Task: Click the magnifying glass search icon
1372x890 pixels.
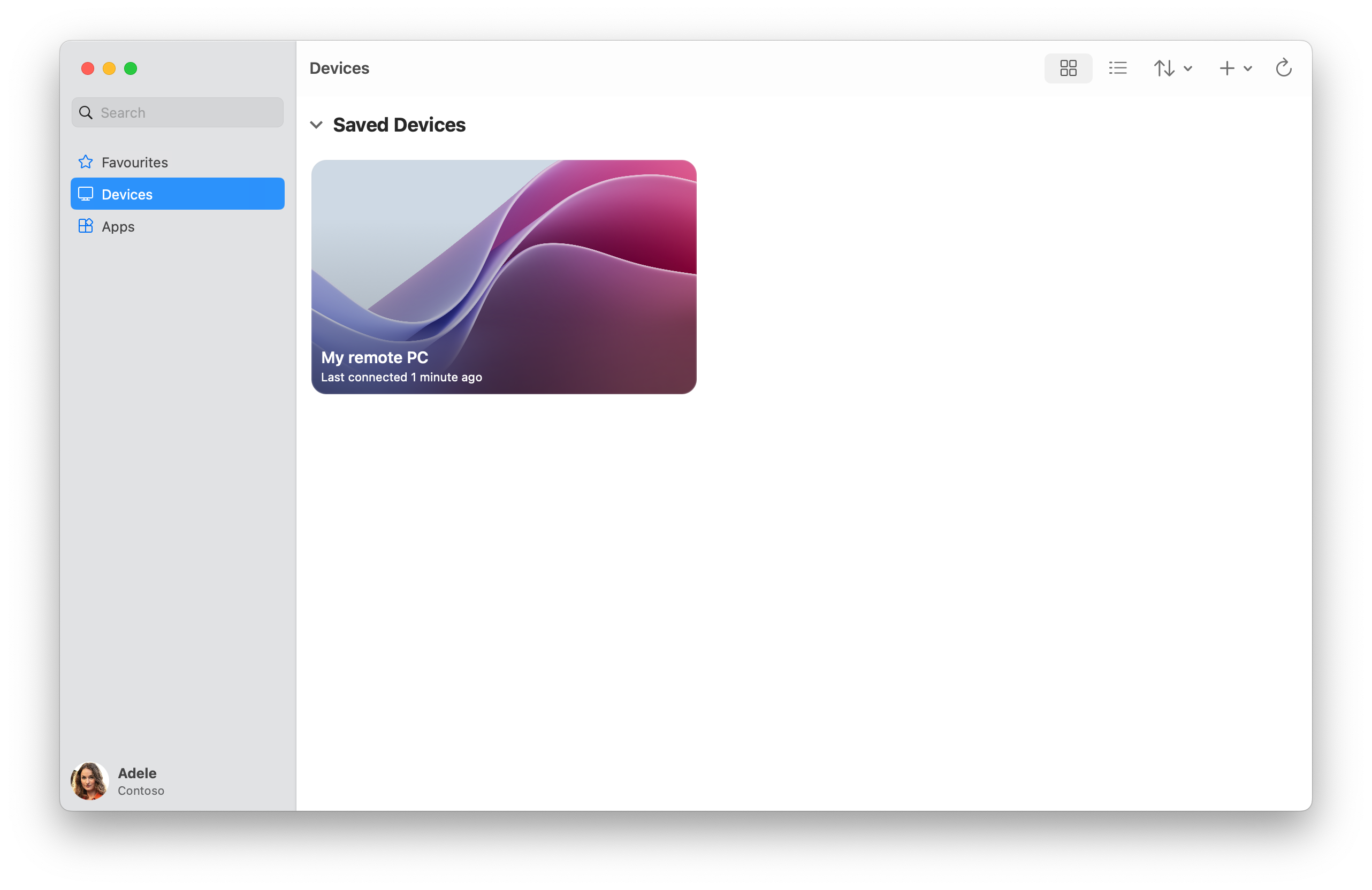Action: [86, 112]
